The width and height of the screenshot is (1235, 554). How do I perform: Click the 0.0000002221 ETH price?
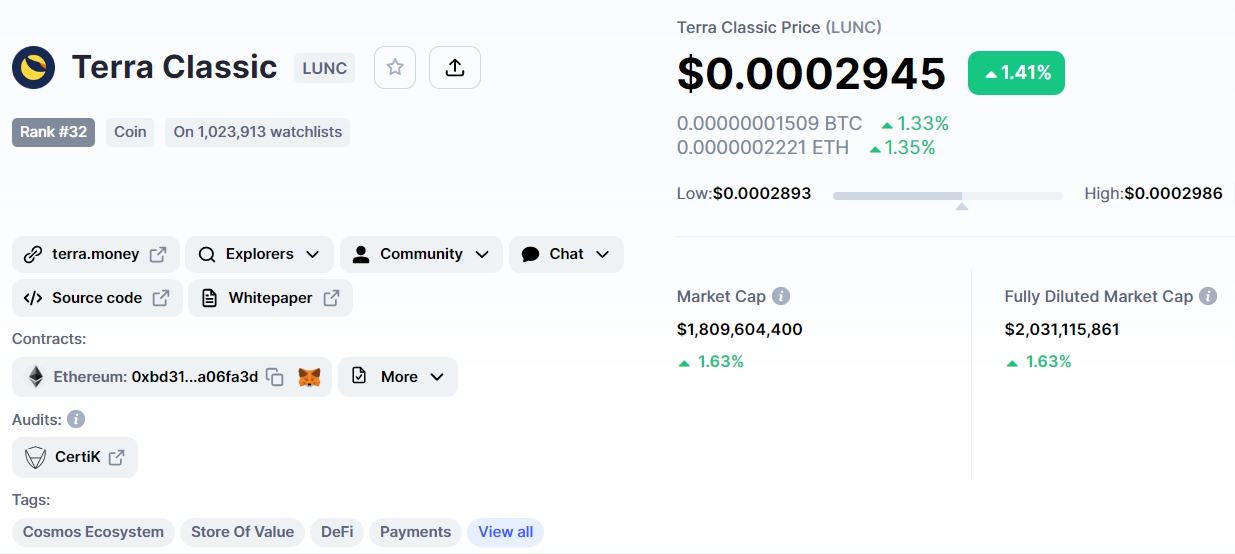763,148
